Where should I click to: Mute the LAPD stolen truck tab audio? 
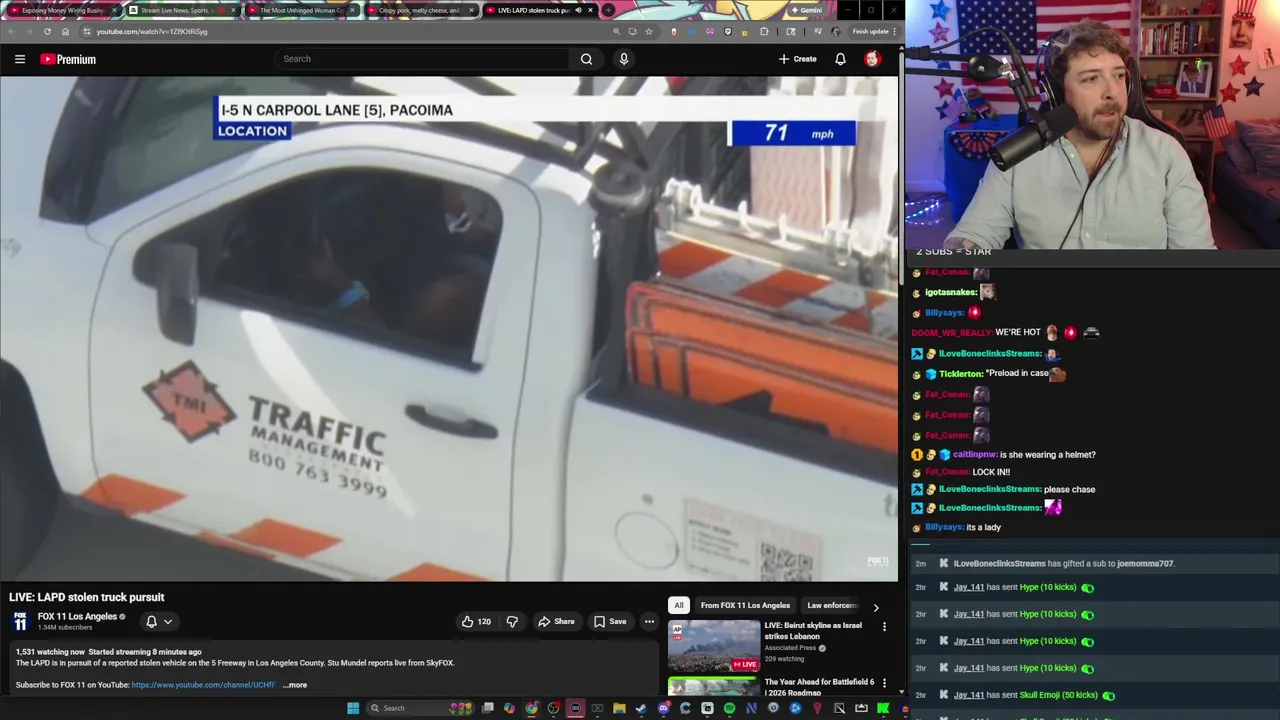578,10
